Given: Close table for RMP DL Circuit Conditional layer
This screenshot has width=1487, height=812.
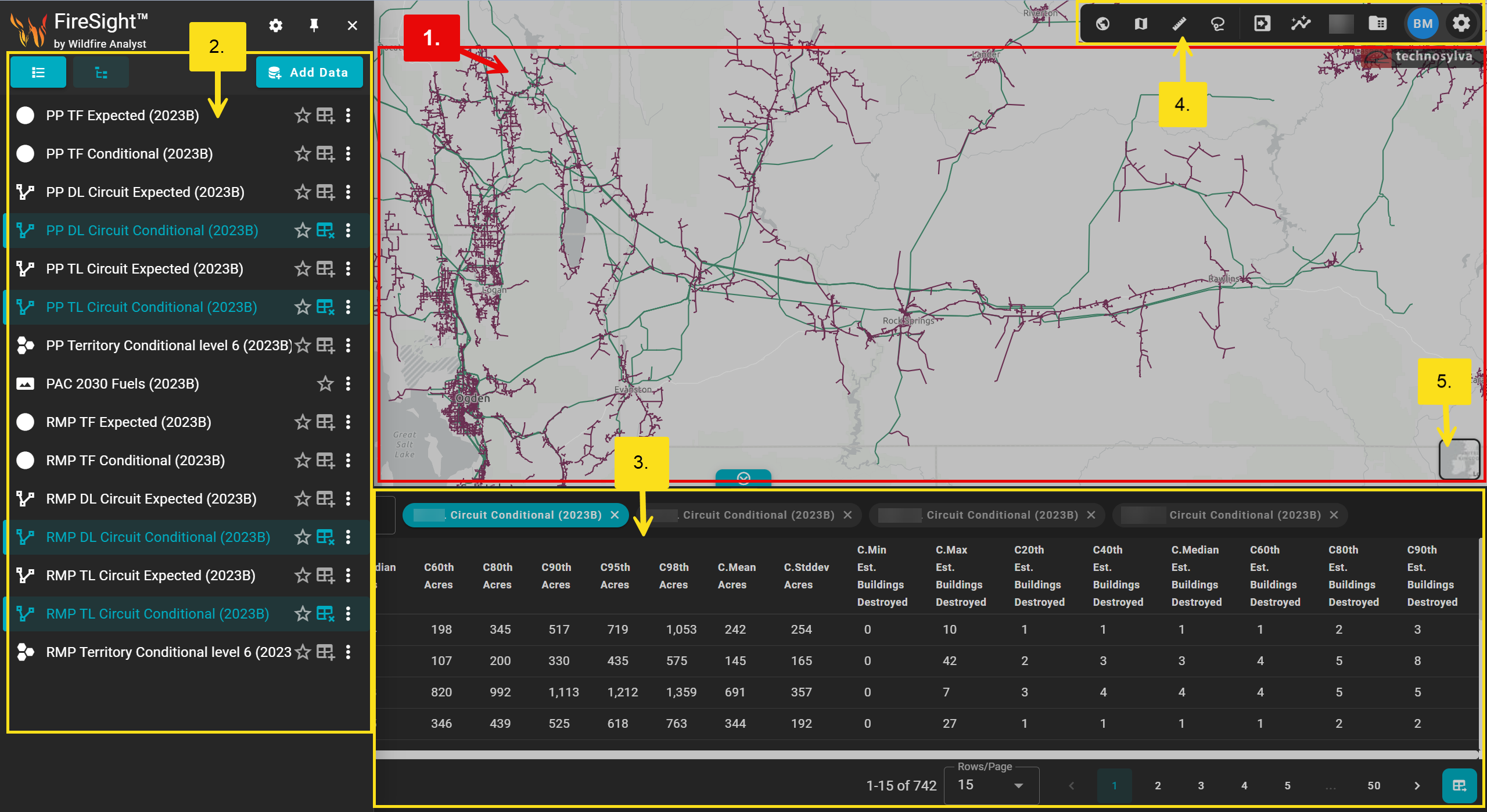Looking at the screenshot, I should 325,537.
